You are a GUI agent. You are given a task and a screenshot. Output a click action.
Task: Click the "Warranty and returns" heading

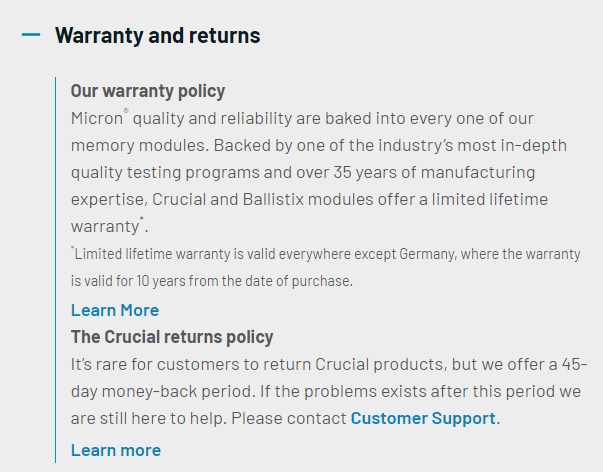point(157,36)
